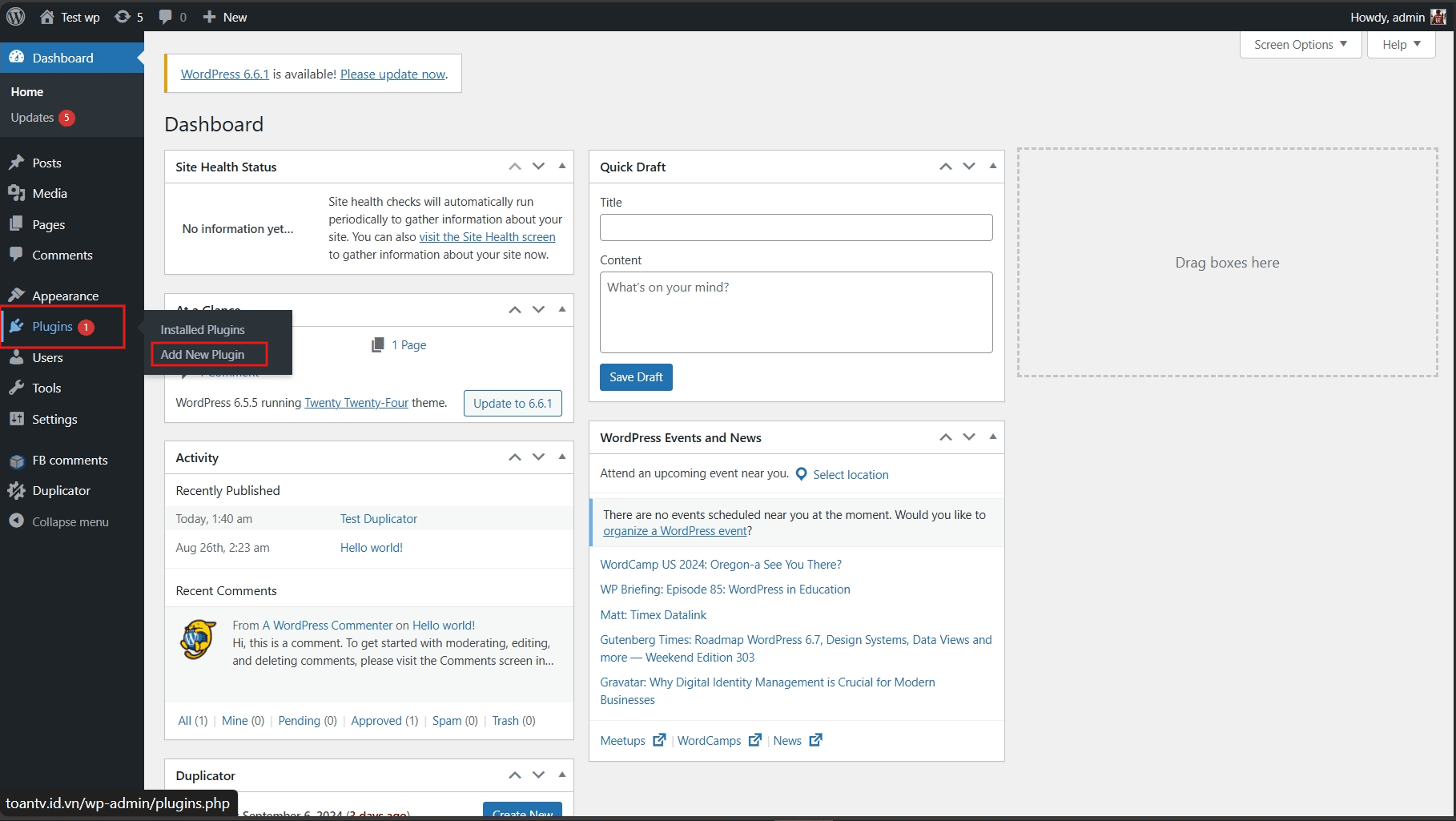This screenshot has width=1456, height=821.
Task: Toggle the Site Health Status panel
Action: coord(562,166)
